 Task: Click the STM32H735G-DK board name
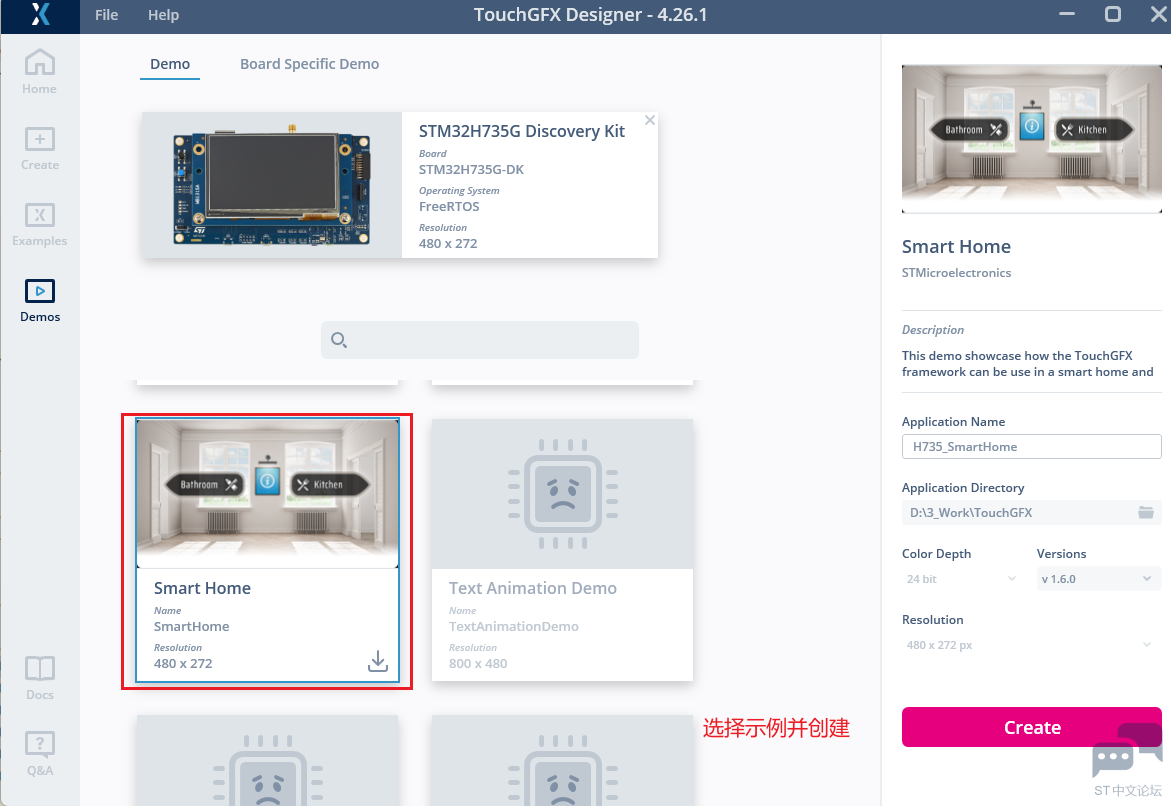[471, 170]
